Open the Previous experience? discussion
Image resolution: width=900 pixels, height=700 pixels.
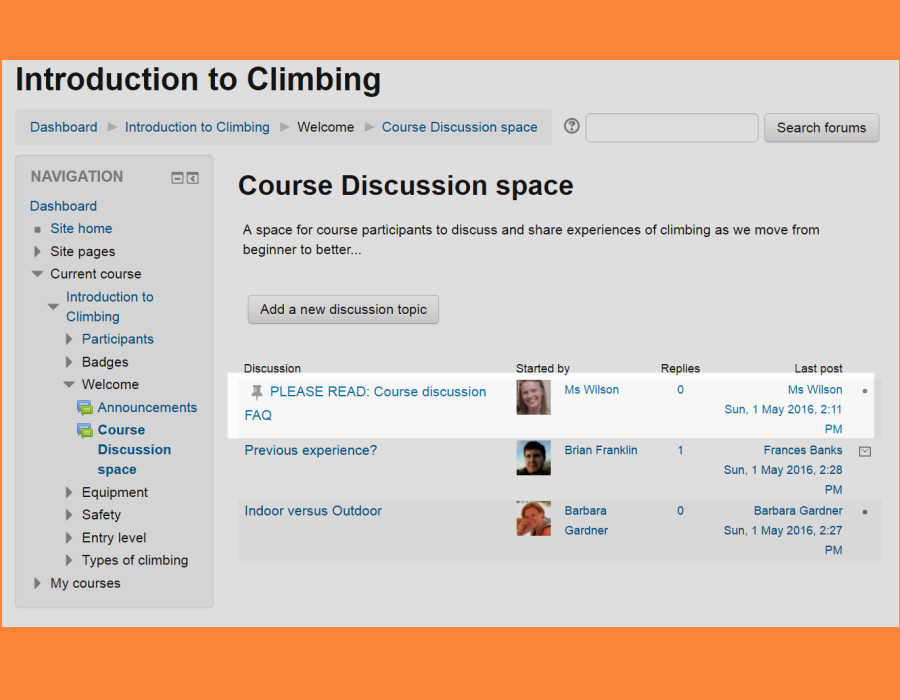311,450
